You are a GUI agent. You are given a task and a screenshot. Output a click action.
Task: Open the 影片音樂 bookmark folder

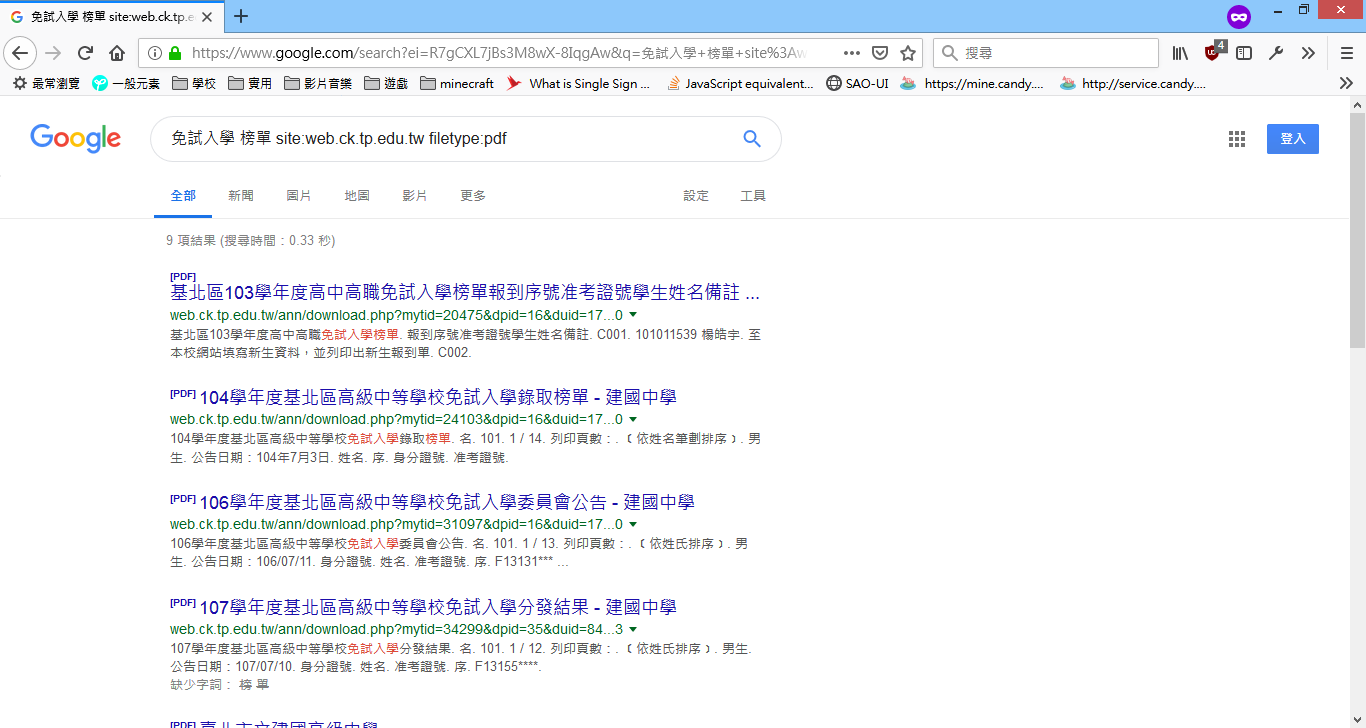click(x=318, y=84)
